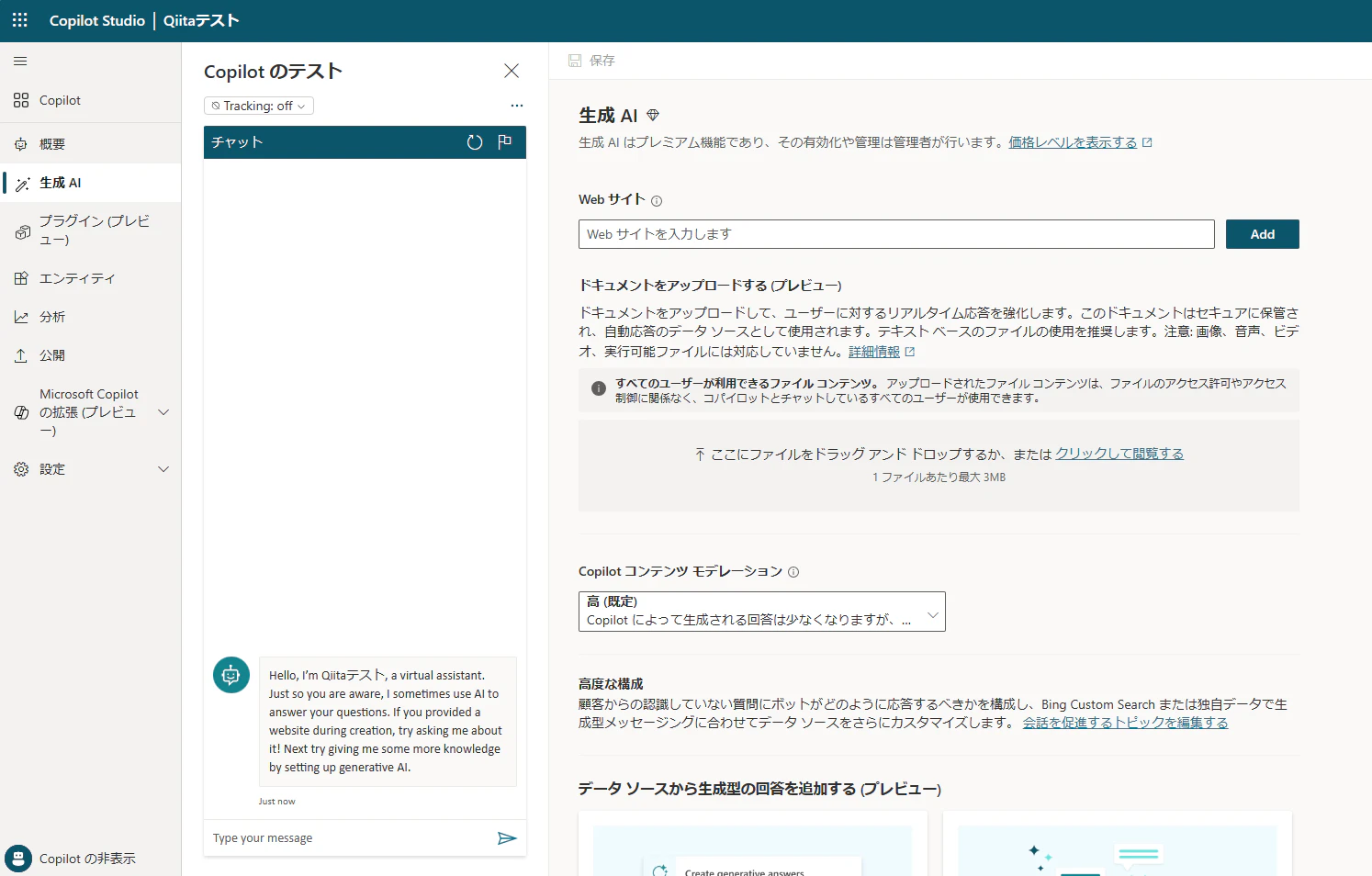Click the クリックして閲覧する browse link
The width and height of the screenshot is (1372, 876).
[1119, 454]
